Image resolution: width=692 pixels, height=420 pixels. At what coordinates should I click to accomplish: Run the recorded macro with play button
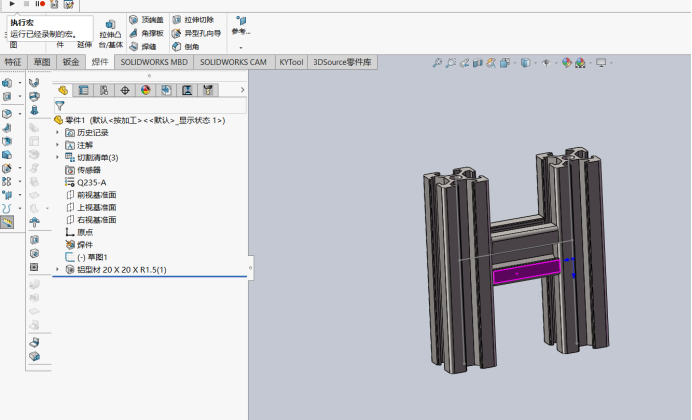(x=12, y=4)
